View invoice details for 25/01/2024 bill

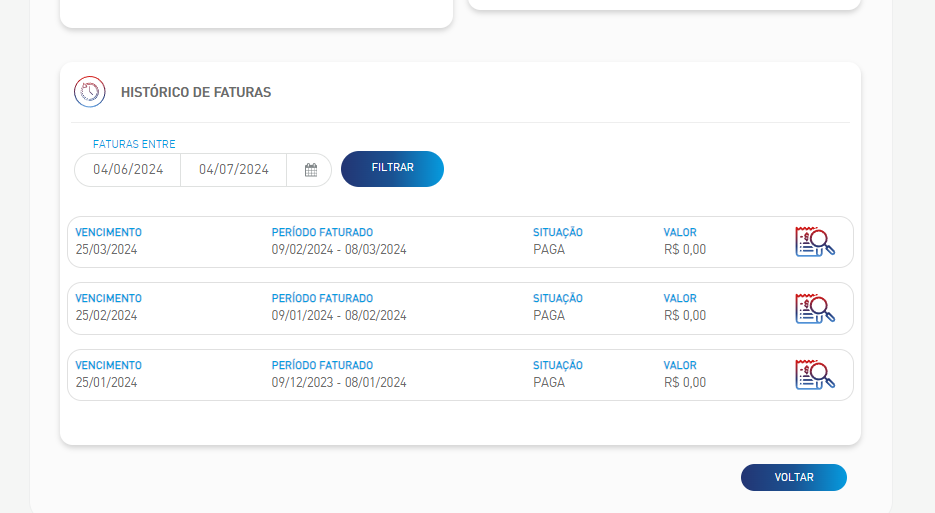815,375
